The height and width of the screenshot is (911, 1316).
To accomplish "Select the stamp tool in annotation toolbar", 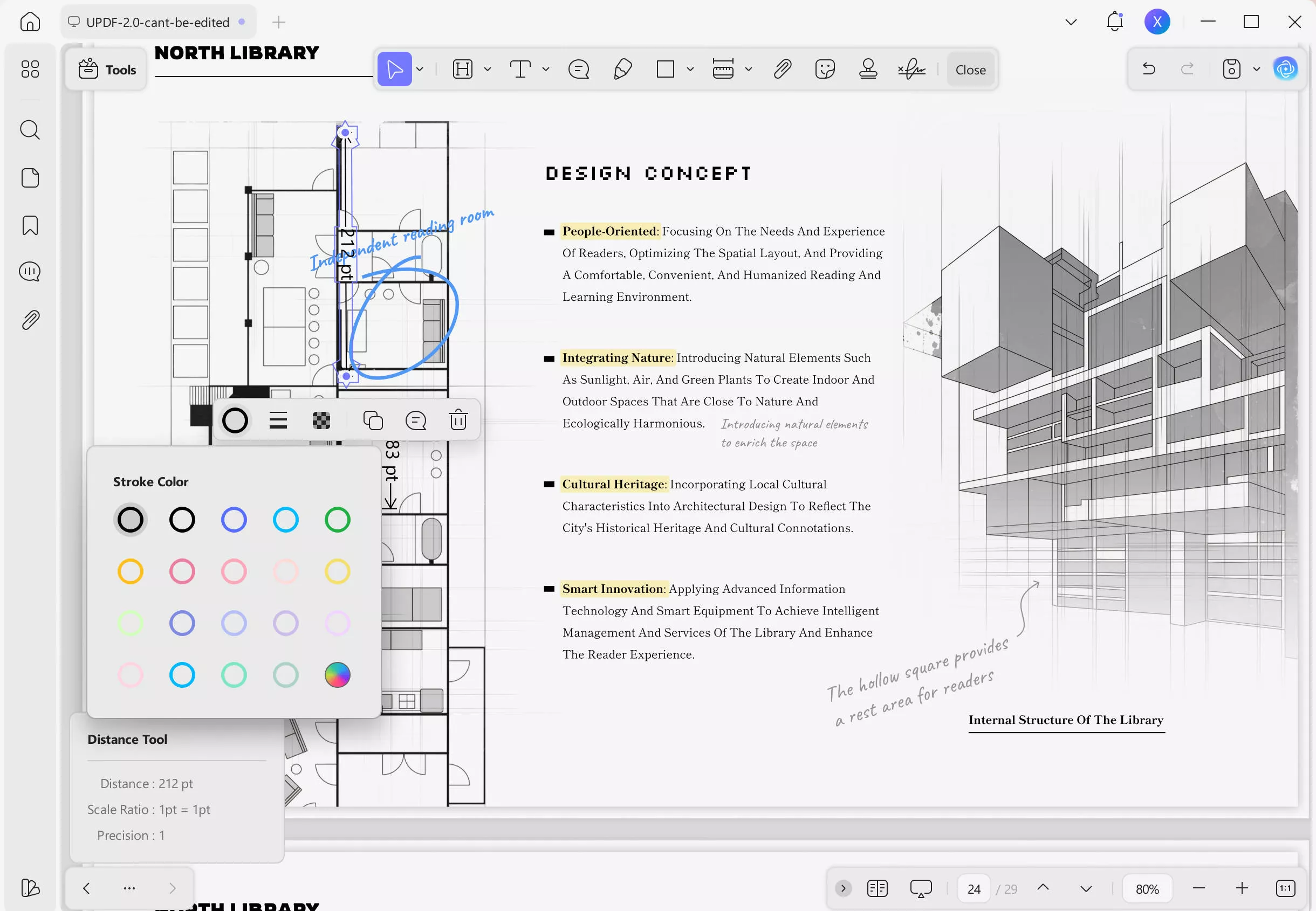I will [x=868, y=69].
